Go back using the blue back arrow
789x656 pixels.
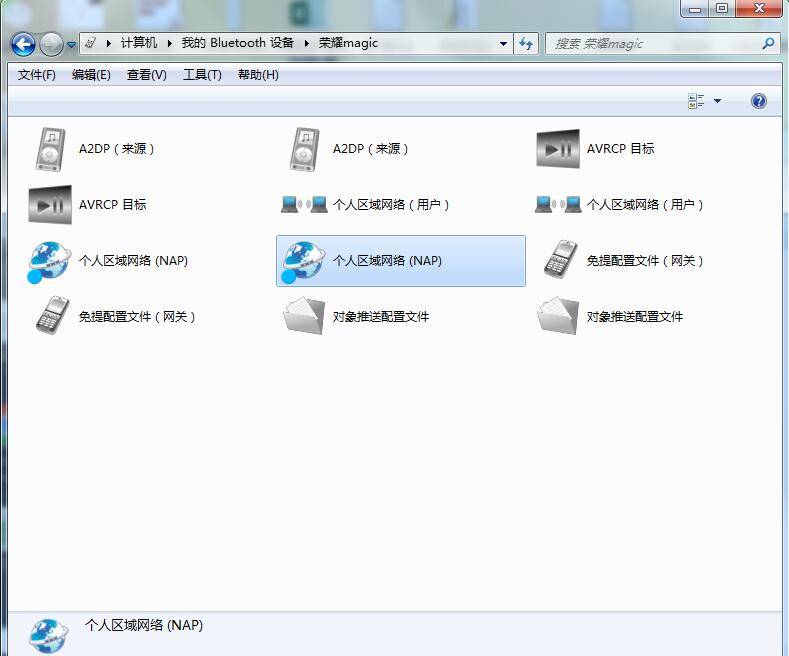pos(23,44)
